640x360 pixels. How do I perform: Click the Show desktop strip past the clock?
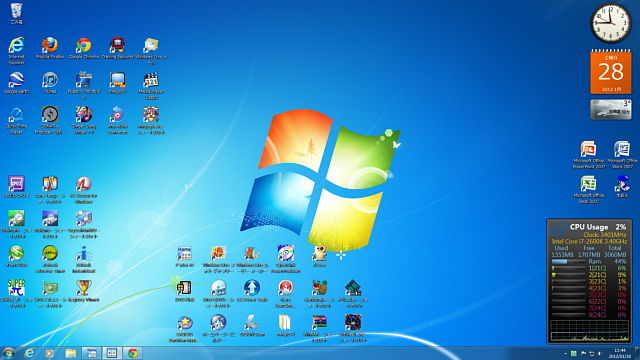[x=637, y=353]
